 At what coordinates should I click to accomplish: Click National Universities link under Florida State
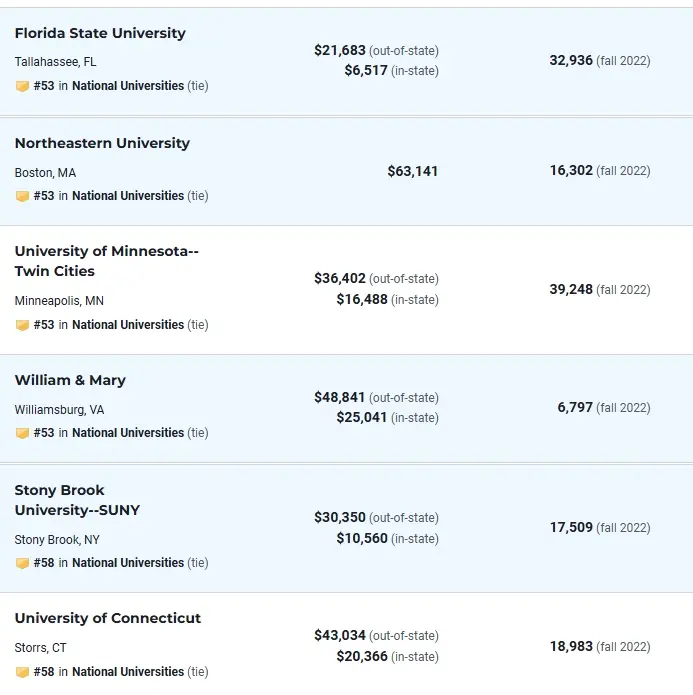128,86
